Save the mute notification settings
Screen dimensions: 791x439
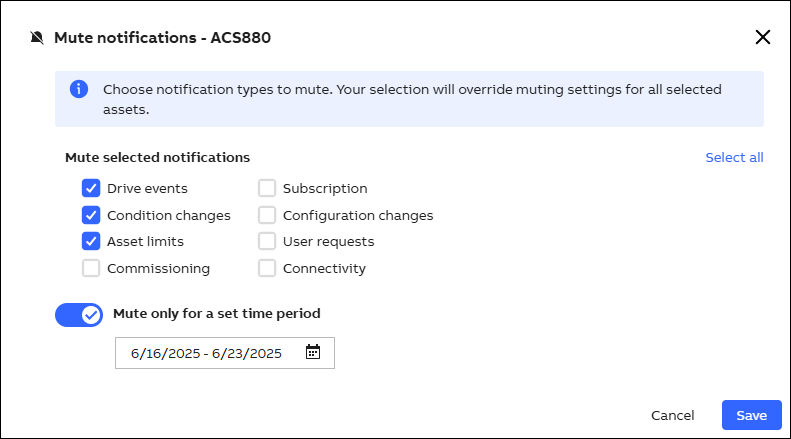tap(751, 415)
